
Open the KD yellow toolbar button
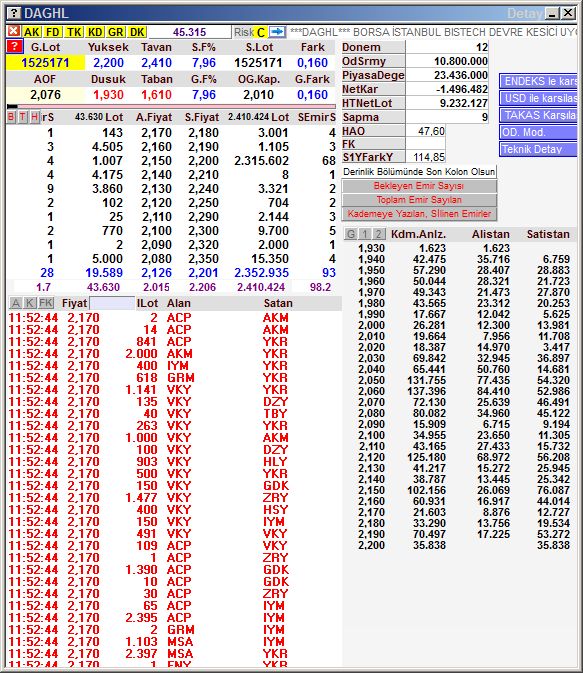tap(95, 32)
